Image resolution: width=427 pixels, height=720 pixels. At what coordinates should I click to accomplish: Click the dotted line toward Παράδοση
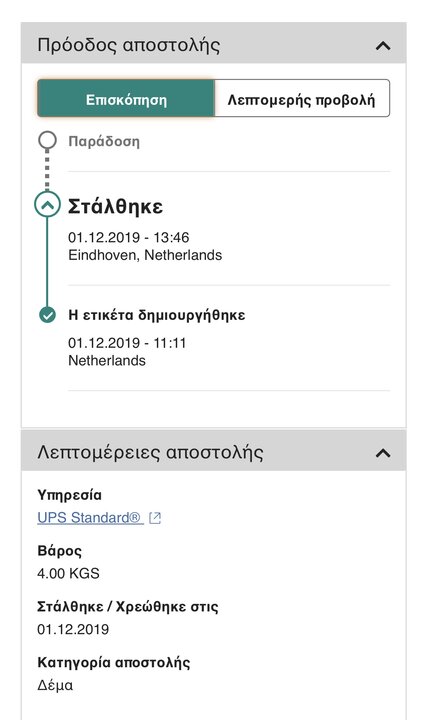point(47,170)
